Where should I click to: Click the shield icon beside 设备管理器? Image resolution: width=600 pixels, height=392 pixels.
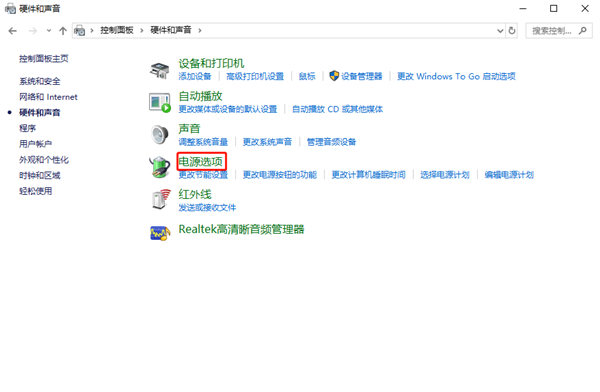pyautogui.click(x=334, y=76)
